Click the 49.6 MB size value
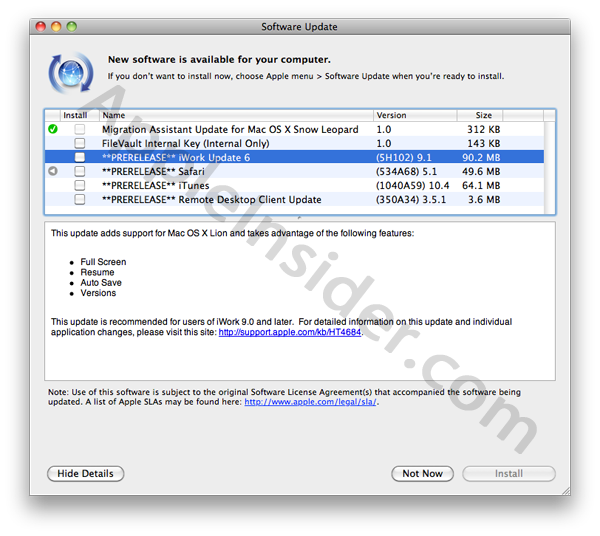 click(481, 171)
